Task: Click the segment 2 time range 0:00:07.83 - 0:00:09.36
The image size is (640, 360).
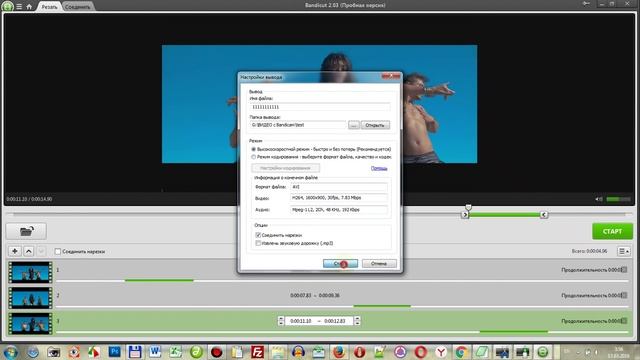Action: tap(315, 296)
